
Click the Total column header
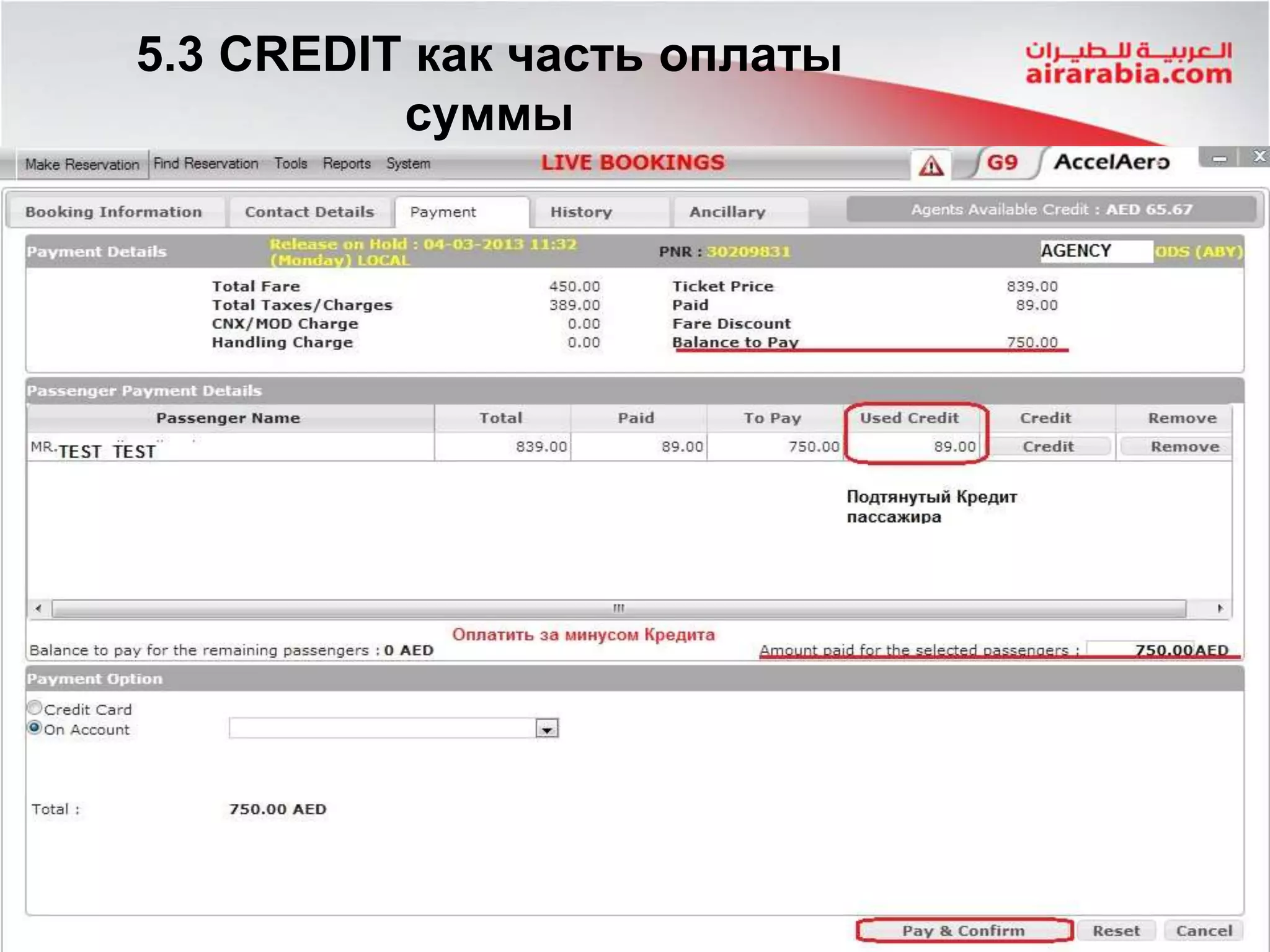pos(502,418)
